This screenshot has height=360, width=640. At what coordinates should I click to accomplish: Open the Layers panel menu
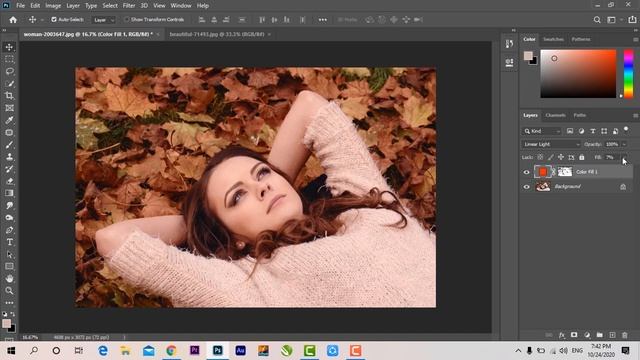tap(636, 116)
